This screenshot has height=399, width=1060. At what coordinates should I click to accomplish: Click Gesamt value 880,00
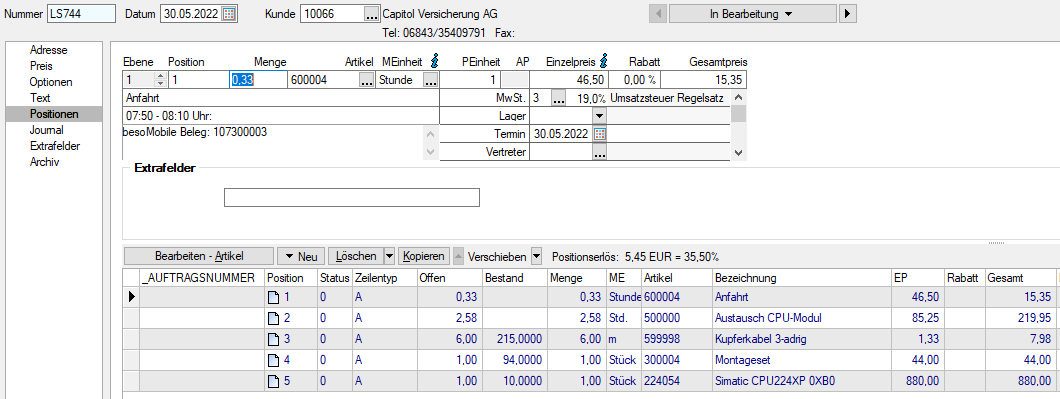point(1020,380)
